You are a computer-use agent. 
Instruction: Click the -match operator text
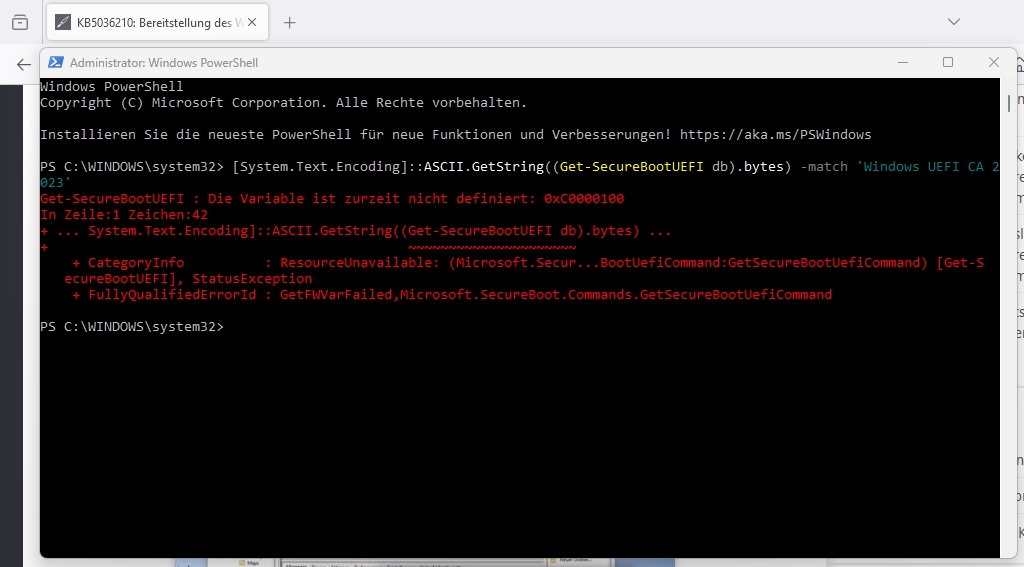tap(824, 167)
